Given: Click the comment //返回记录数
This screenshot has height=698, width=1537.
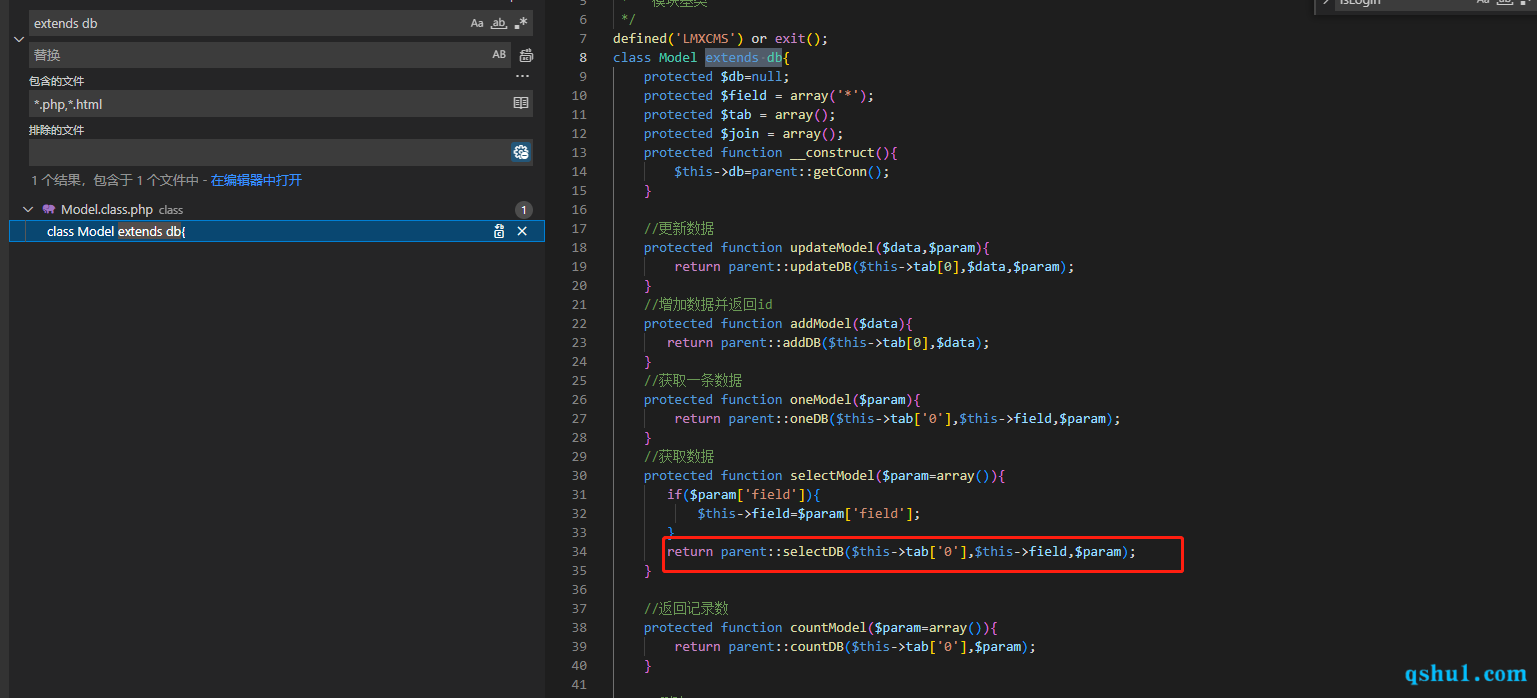Looking at the screenshot, I should [686, 609].
